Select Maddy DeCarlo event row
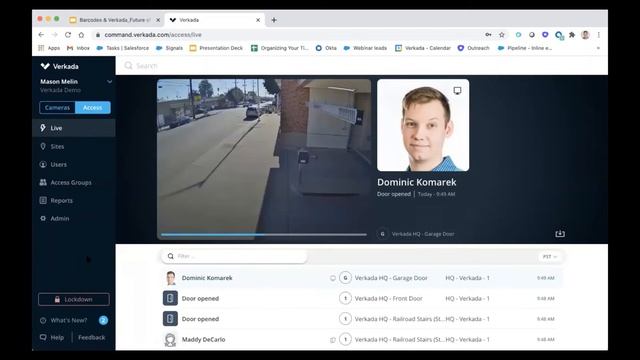Screen dimensions: 640x360 point(361,340)
